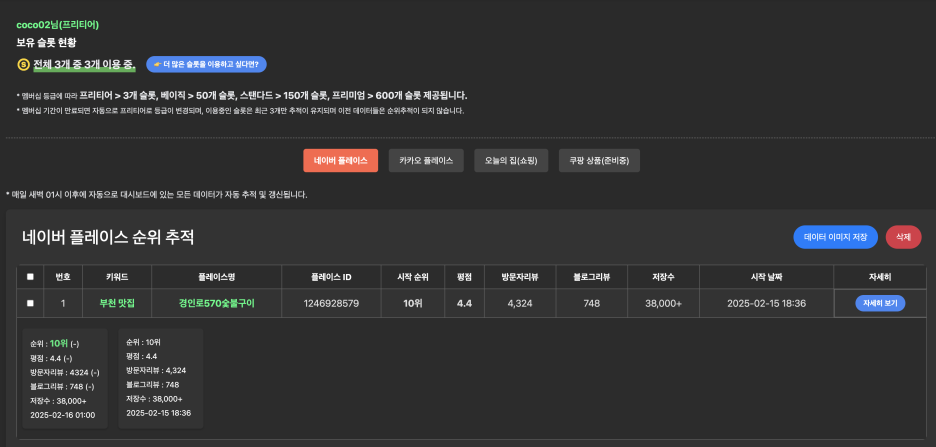Click the 데이터 이미지 저장 button
Screen dimensions: 936x447
835,237
